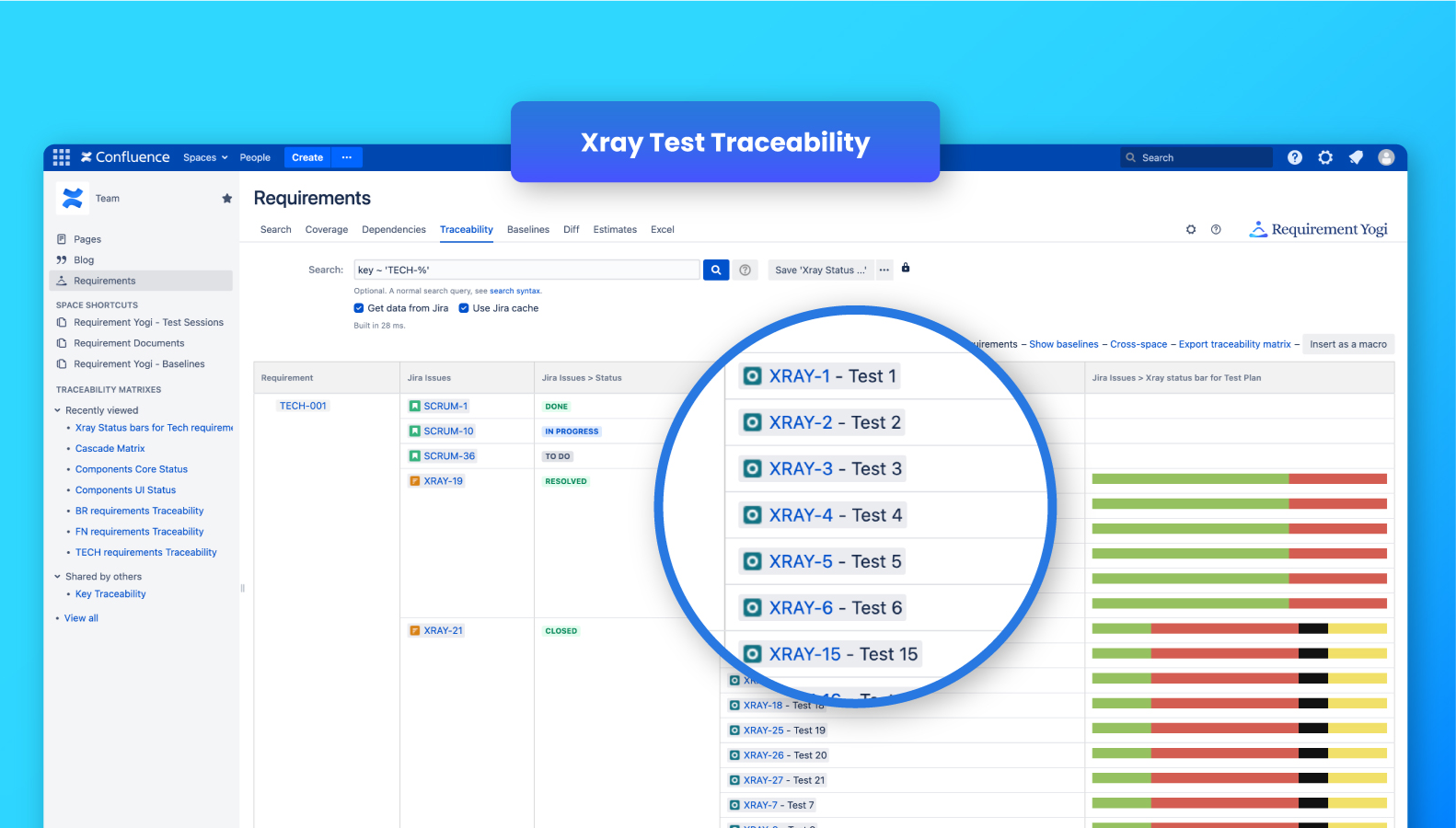Open the Excel tab
1456x828 pixels.
pyautogui.click(x=663, y=230)
